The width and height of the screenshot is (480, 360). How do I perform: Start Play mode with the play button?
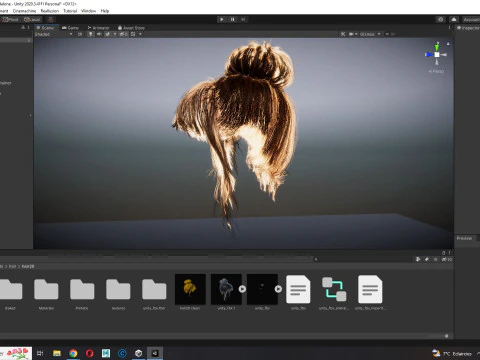pos(222,19)
